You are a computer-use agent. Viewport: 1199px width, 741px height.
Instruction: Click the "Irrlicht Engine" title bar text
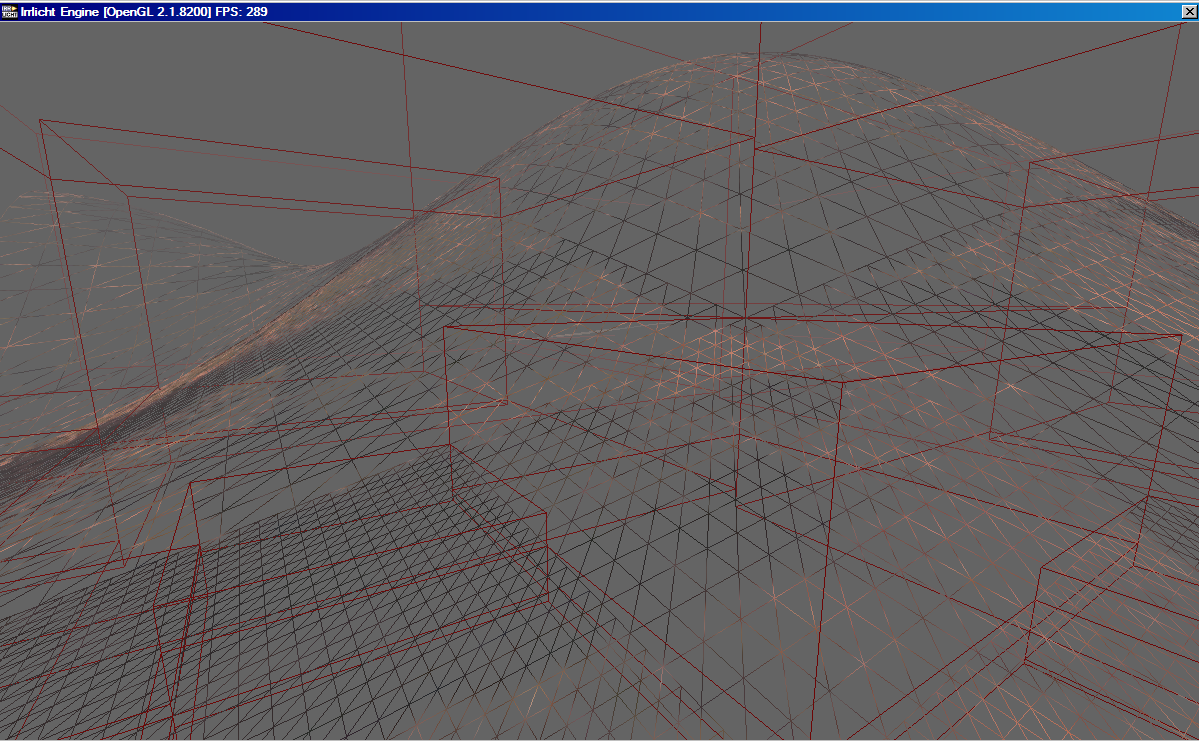(x=60, y=11)
